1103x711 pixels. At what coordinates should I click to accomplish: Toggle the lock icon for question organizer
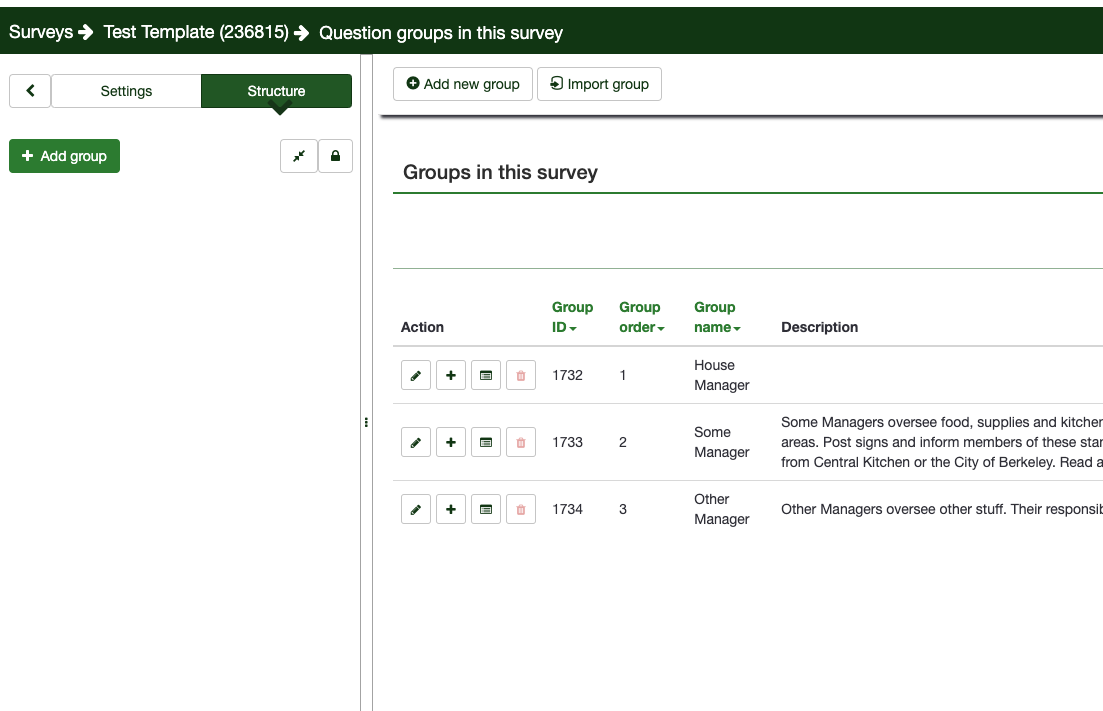point(335,156)
